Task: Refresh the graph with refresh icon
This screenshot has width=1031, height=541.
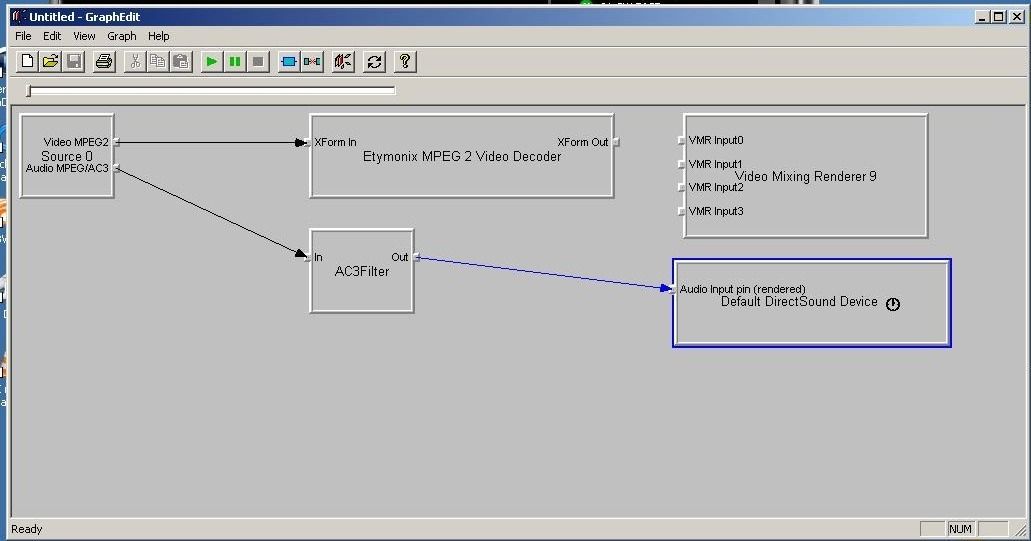Action: click(x=374, y=62)
